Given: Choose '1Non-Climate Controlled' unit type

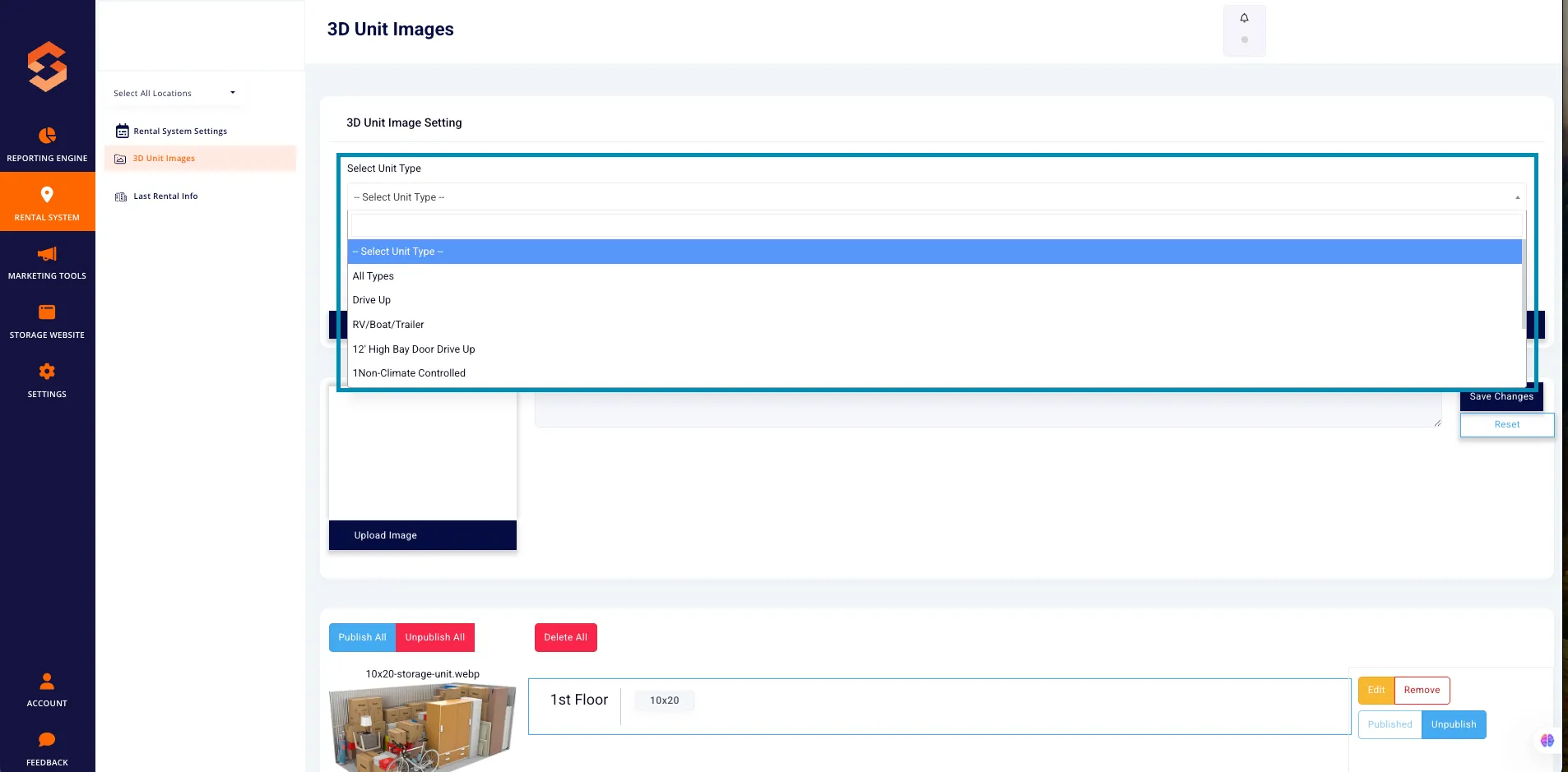Looking at the screenshot, I should coord(935,373).
